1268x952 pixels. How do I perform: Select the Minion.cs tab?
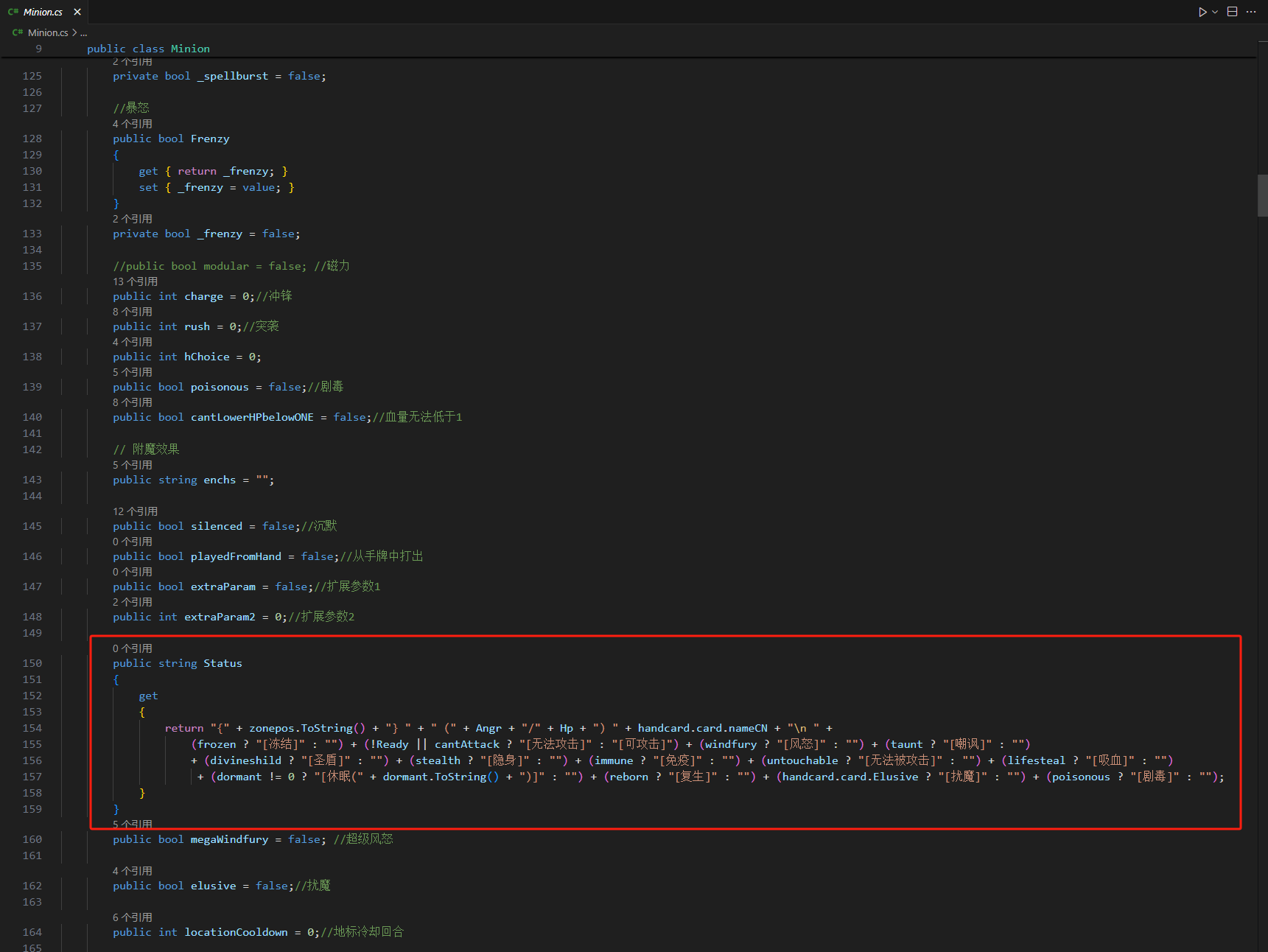tap(43, 12)
